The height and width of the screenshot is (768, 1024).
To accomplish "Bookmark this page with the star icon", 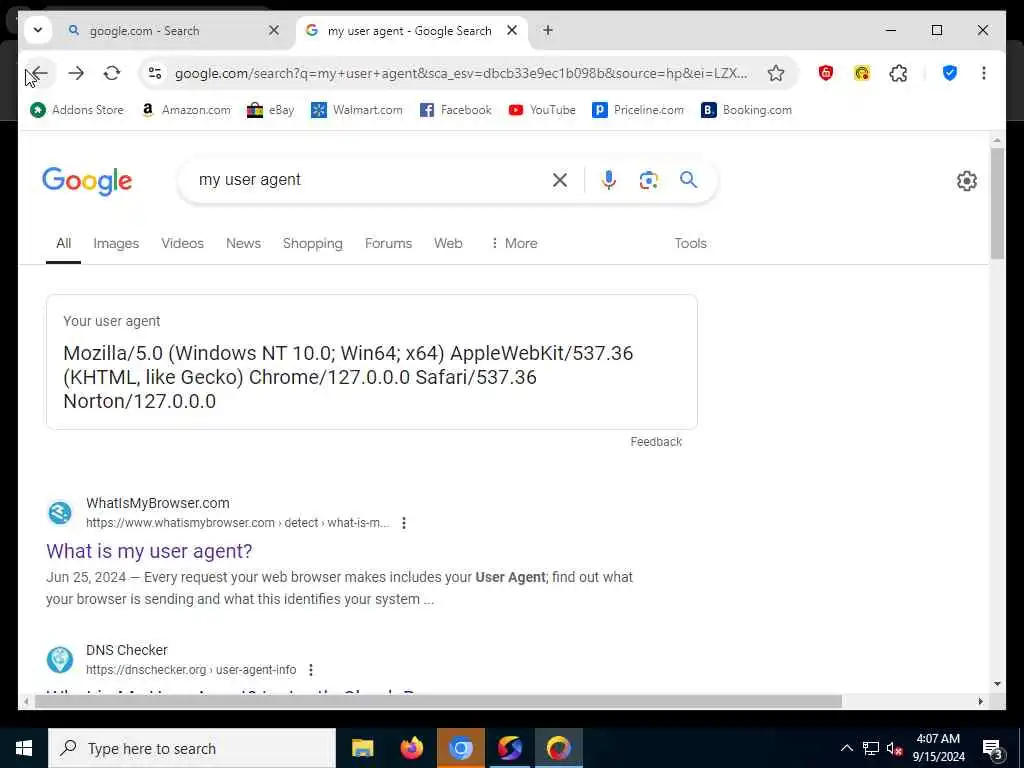I will tap(775, 73).
